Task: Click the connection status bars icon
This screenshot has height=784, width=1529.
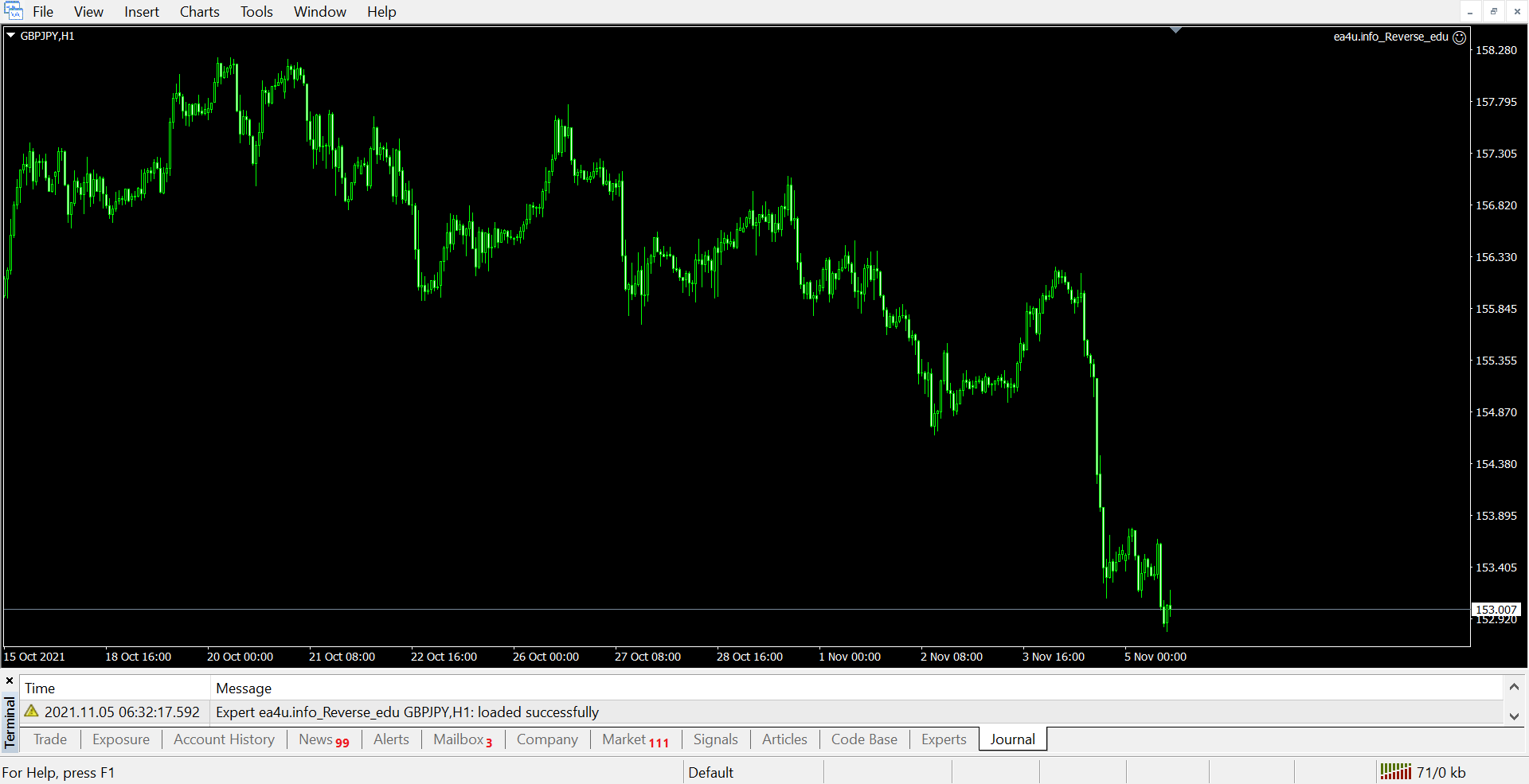Action: (1395, 771)
